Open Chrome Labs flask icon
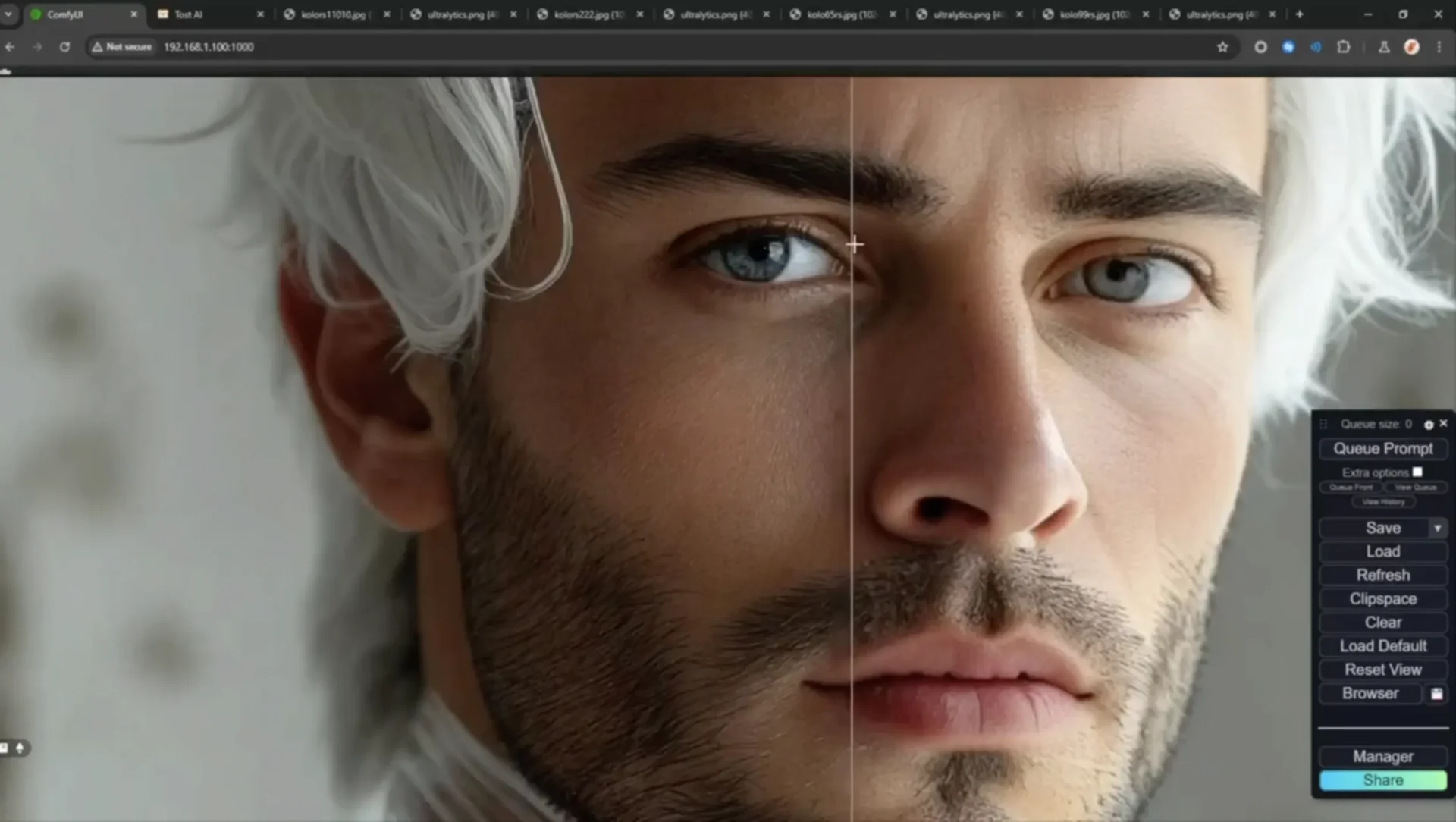This screenshot has width=1456, height=822. point(1384,47)
